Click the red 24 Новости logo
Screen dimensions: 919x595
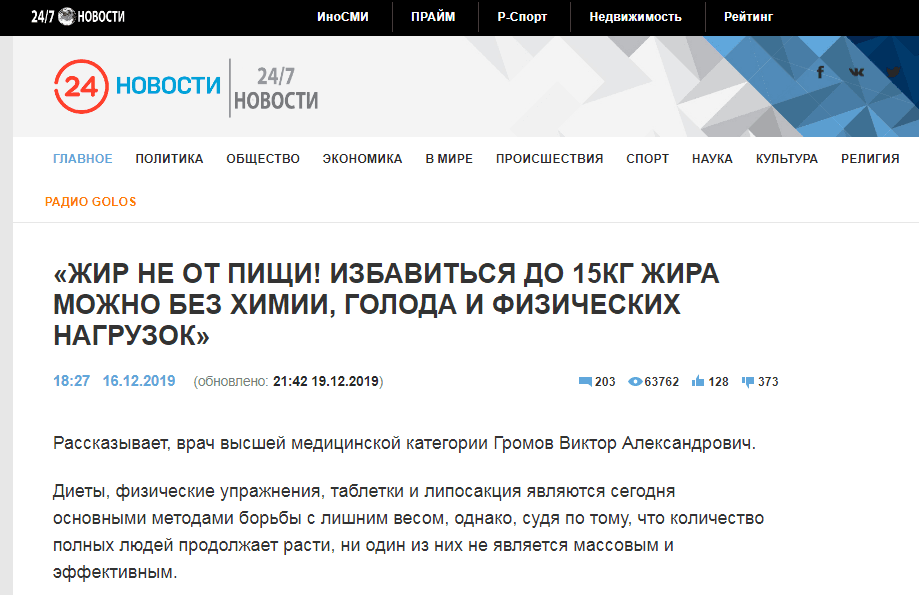click(137, 86)
